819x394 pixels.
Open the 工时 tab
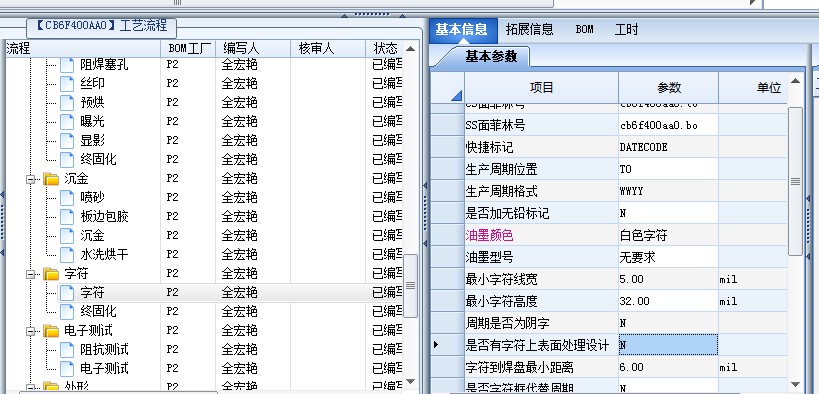pos(626,29)
